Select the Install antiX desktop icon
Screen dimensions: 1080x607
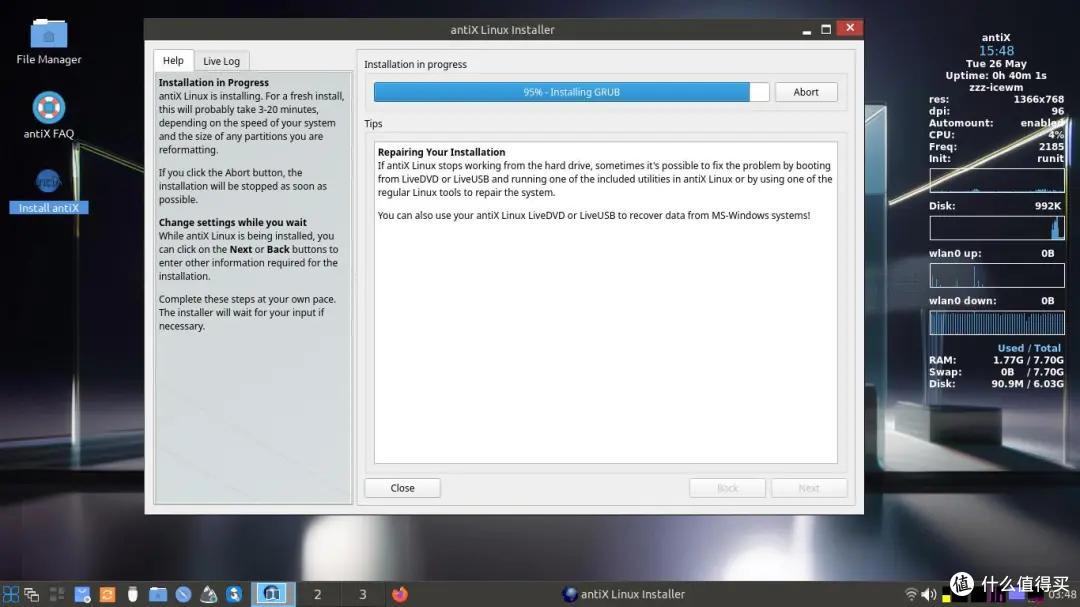[x=48, y=191]
